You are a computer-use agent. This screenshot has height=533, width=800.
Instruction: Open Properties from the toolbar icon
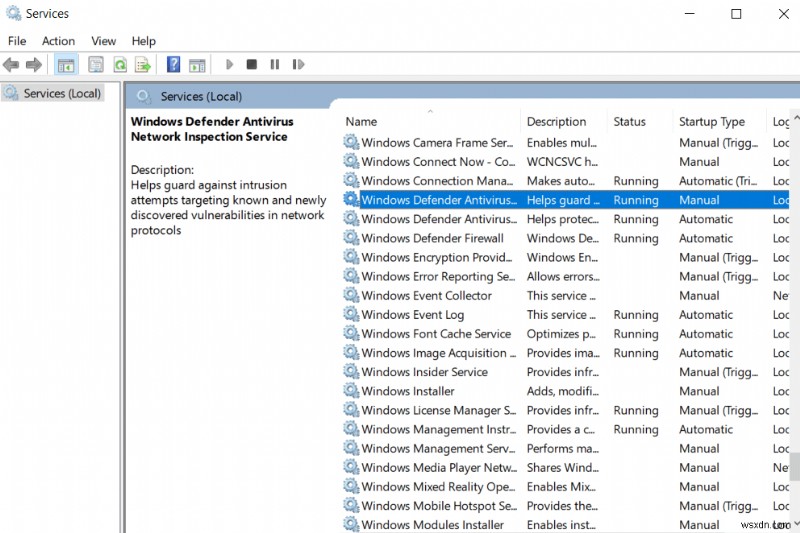[x=96, y=65]
